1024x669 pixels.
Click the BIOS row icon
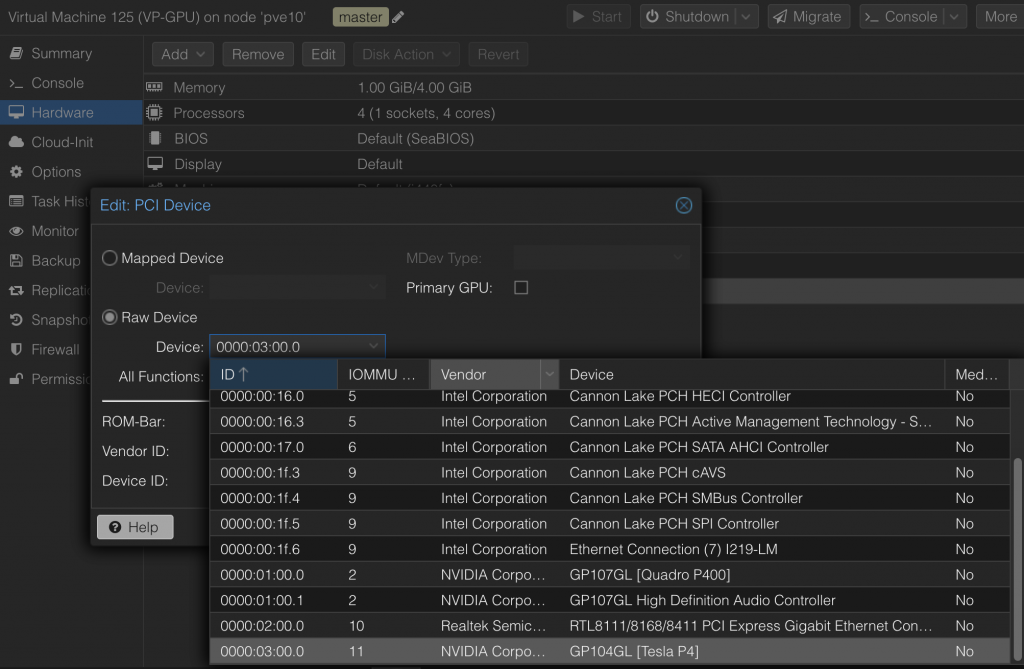pyautogui.click(x=155, y=139)
